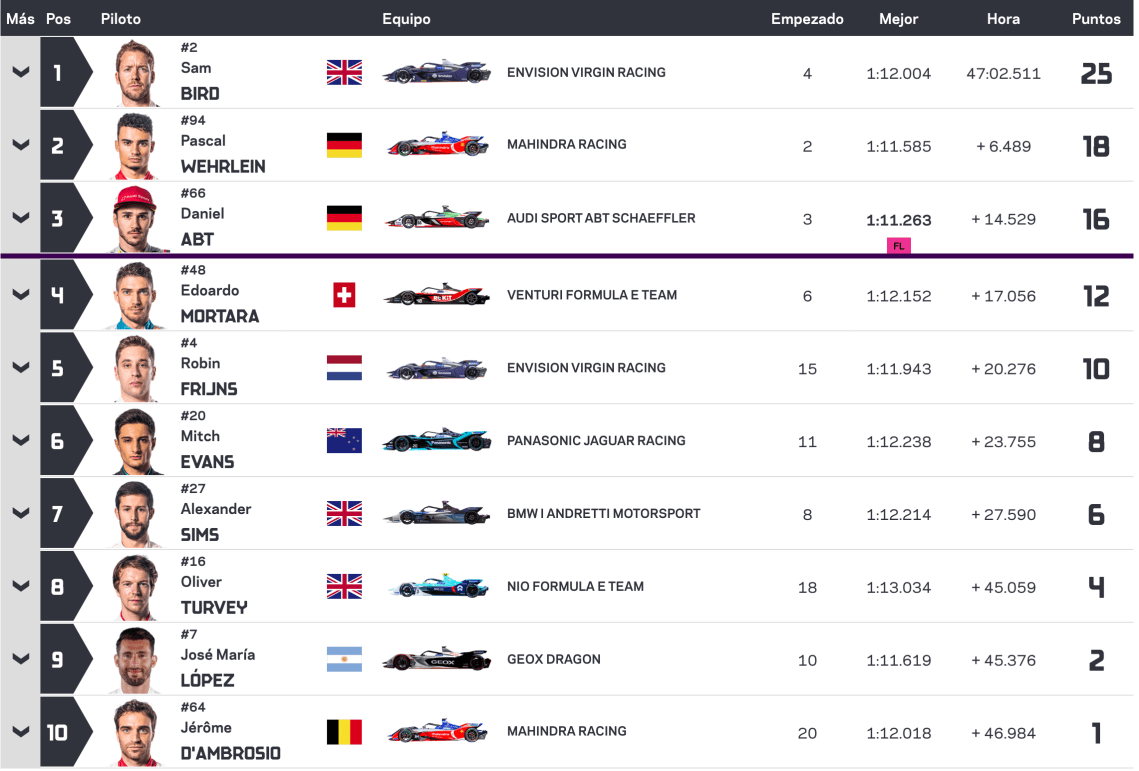Sort by the Puntos column header
The height and width of the screenshot is (771, 1139).
click(x=1096, y=19)
